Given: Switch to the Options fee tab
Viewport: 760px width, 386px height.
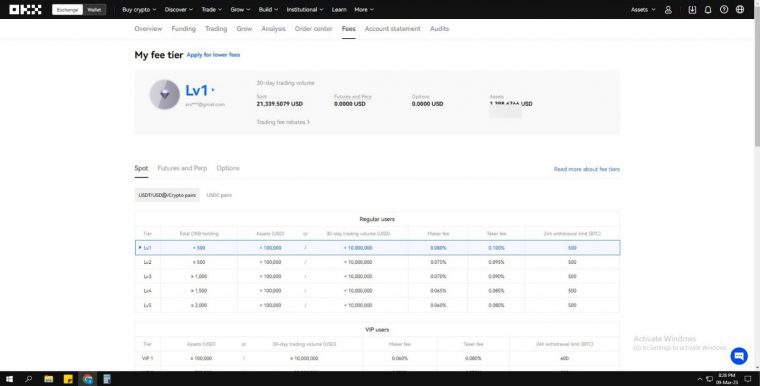Looking at the screenshot, I should [x=228, y=168].
